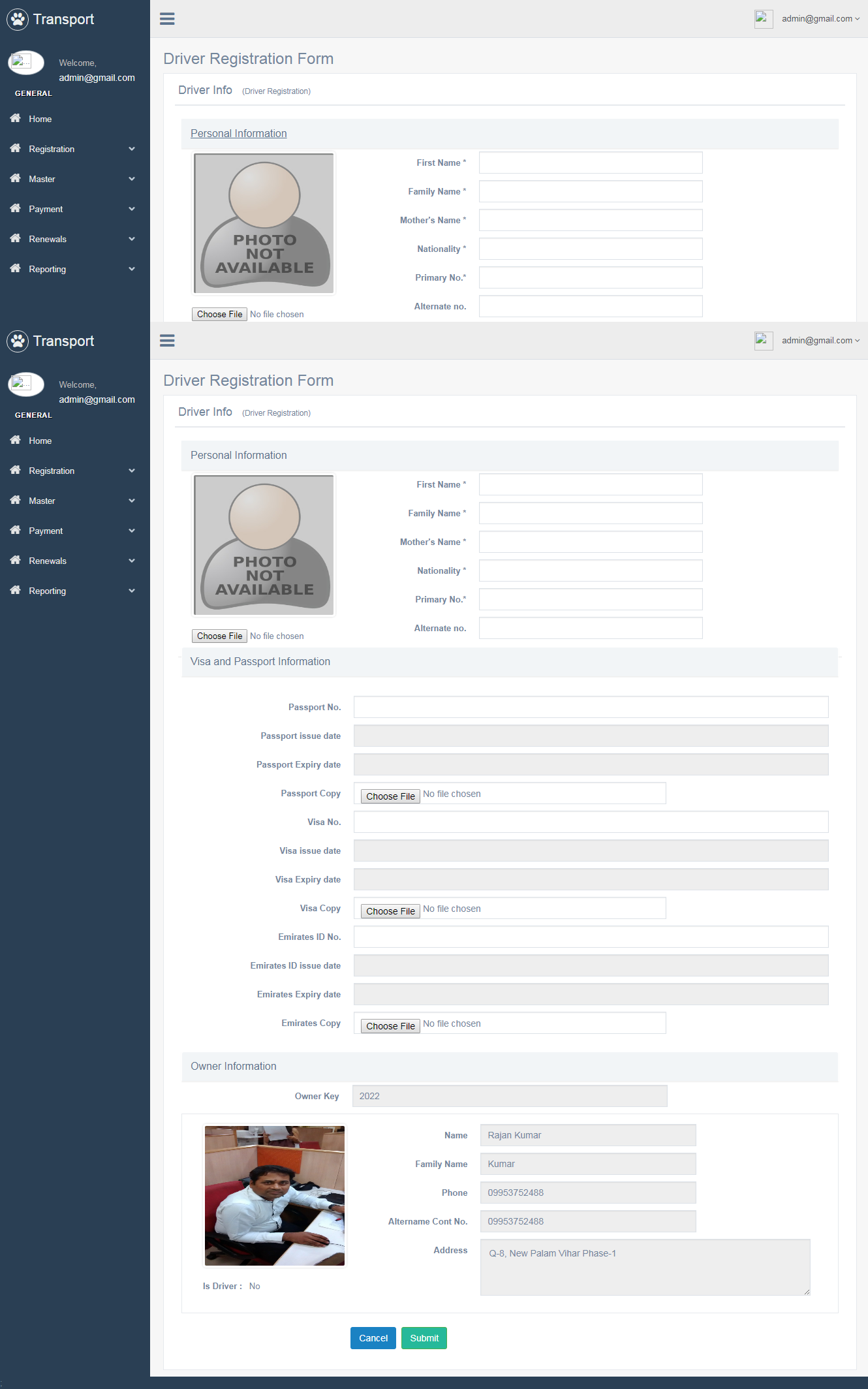
Task: Expand the Master chevron in the lower sidebar
Action: (x=132, y=501)
